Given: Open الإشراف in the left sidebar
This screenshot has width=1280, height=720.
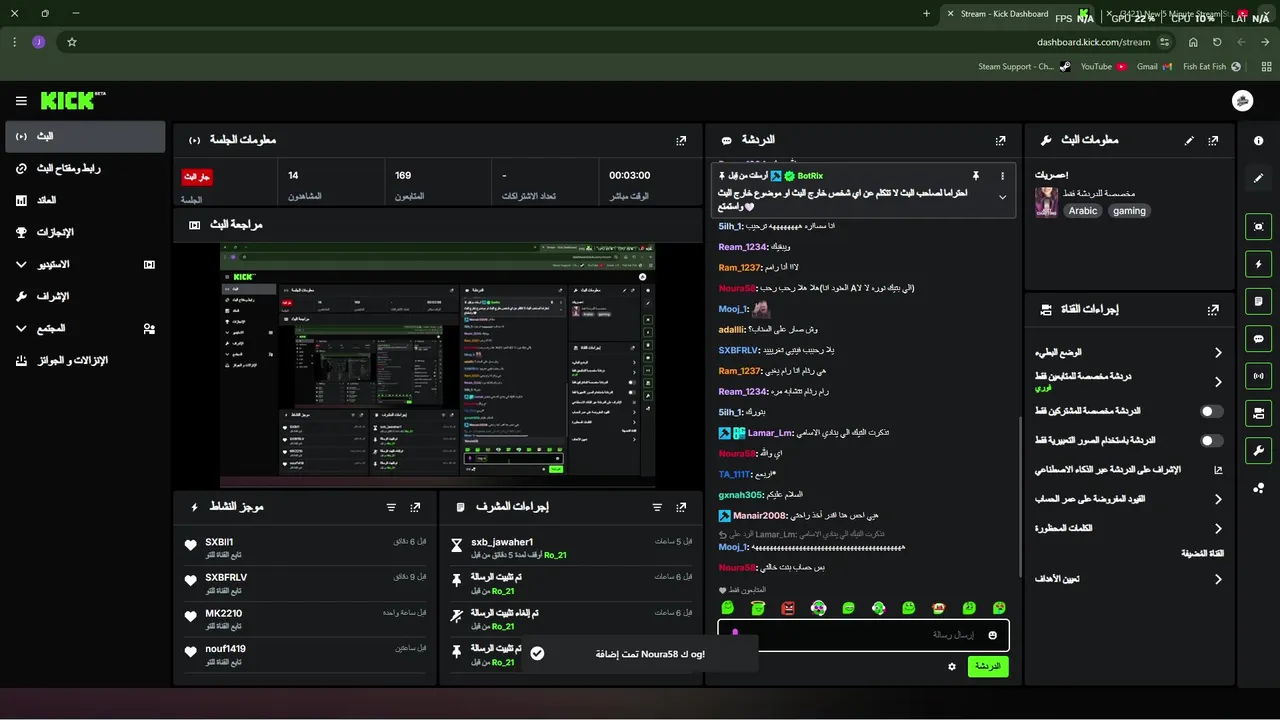Looking at the screenshot, I should (x=85, y=296).
